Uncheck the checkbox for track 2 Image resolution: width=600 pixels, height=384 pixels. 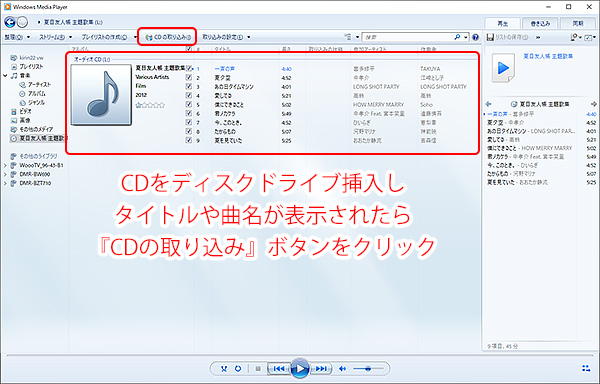pyautogui.click(x=189, y=77)
